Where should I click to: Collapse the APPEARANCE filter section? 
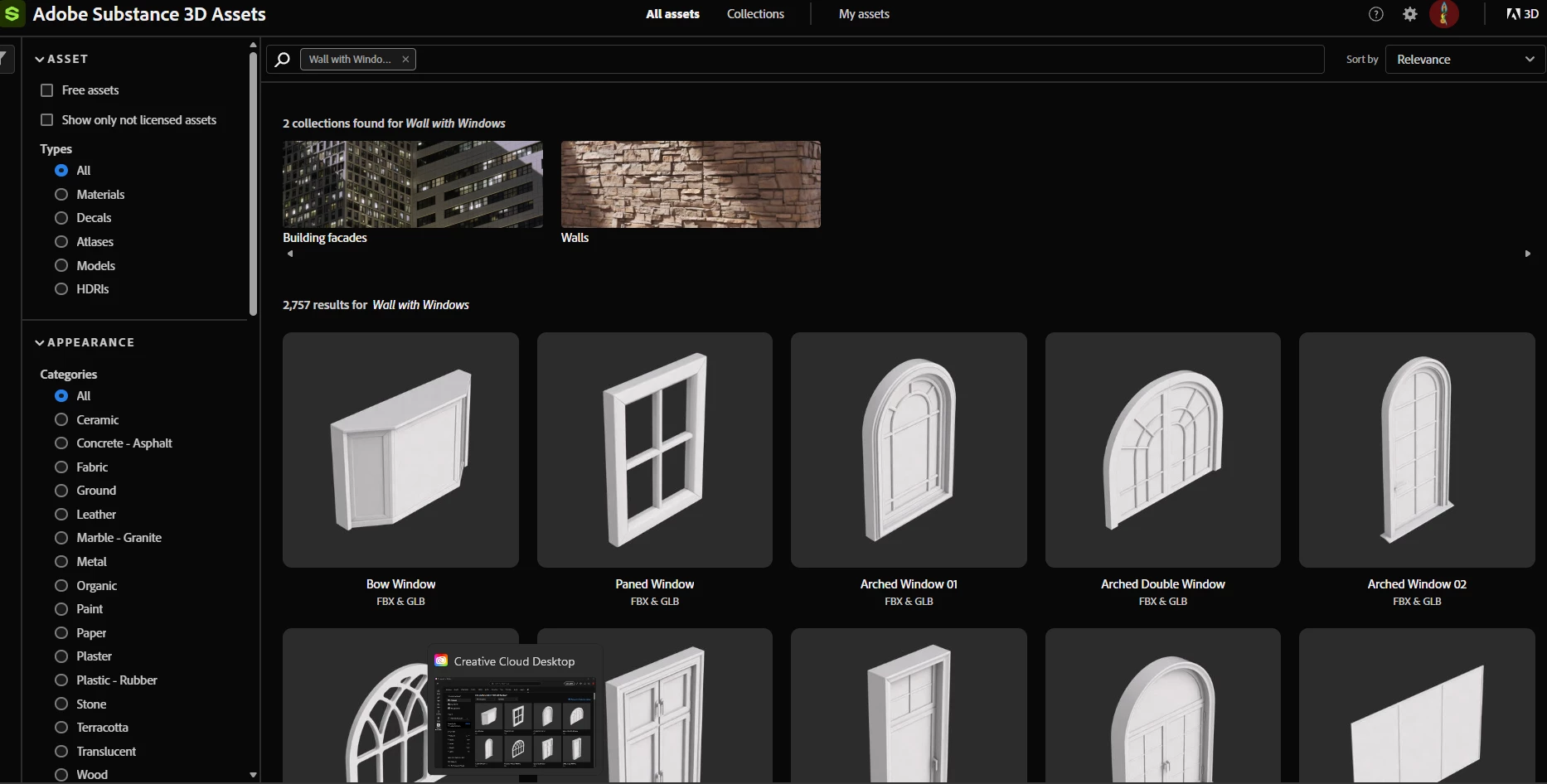tap(85, 342)
